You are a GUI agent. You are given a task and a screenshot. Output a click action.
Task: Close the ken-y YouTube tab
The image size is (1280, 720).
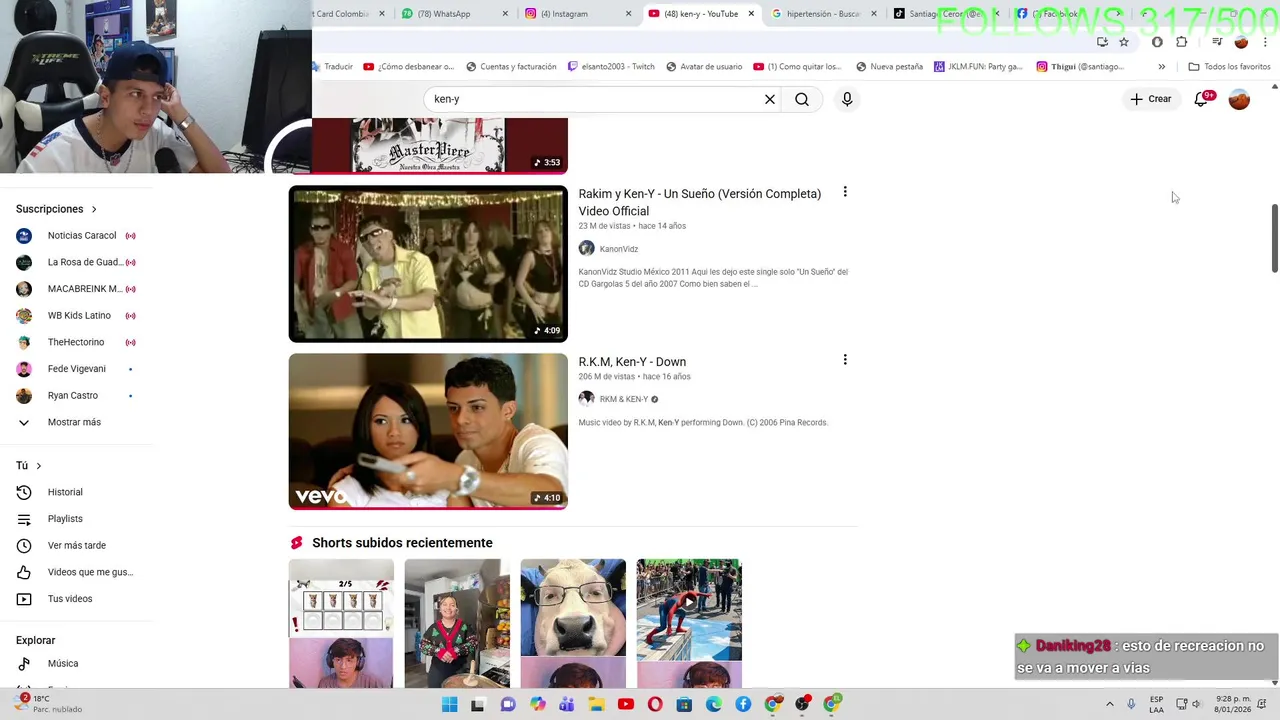point(751,14)
